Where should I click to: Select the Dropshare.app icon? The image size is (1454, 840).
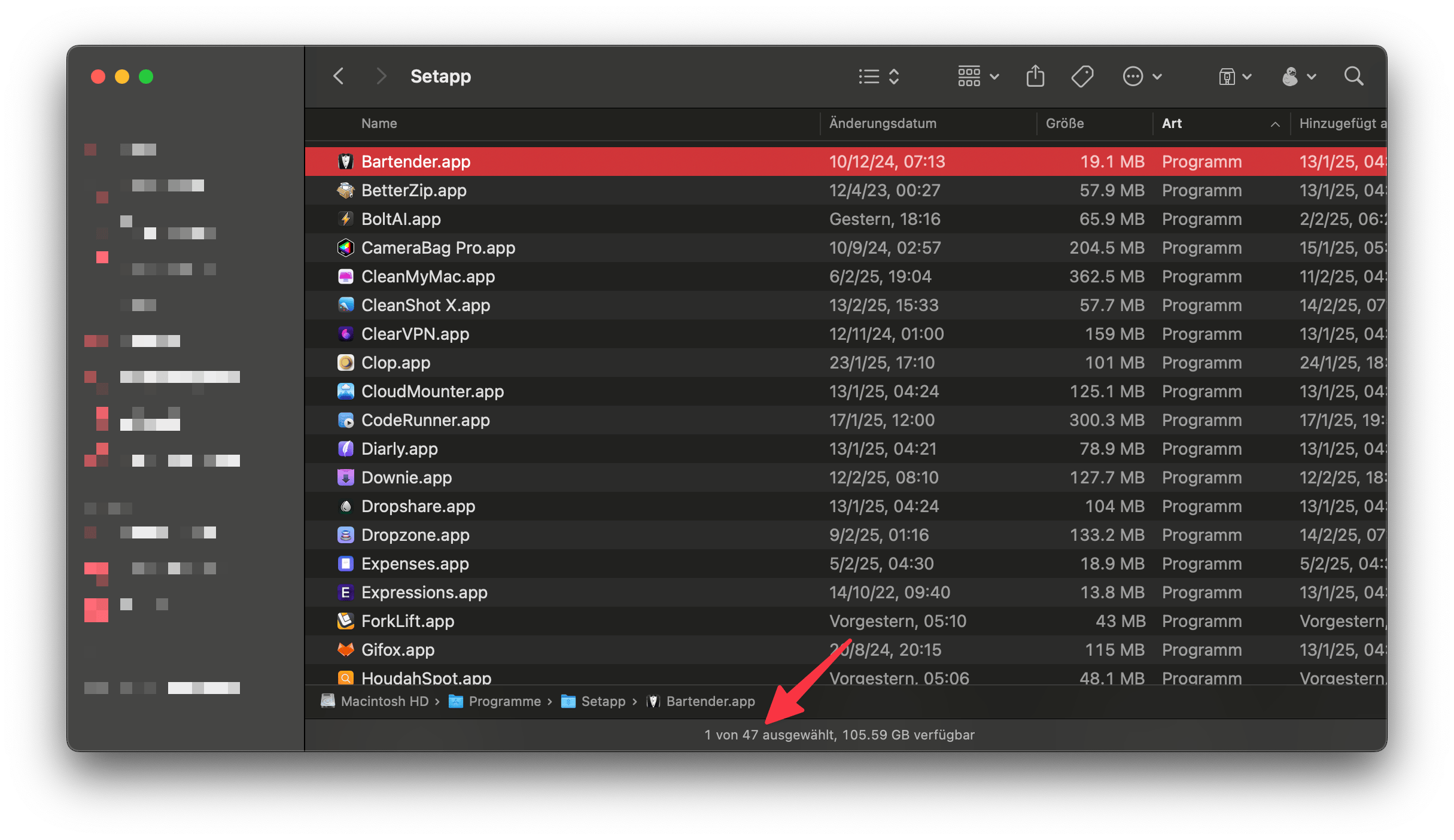coord(346,506)
